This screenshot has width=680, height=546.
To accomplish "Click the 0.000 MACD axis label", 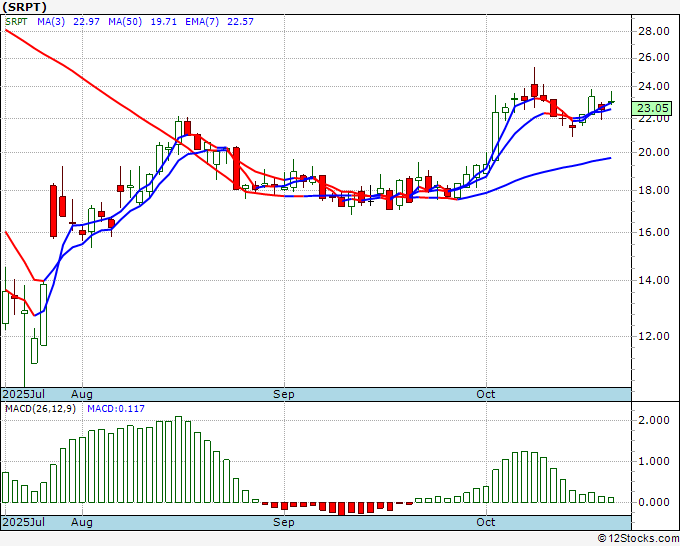I will (x=654, y=502).
